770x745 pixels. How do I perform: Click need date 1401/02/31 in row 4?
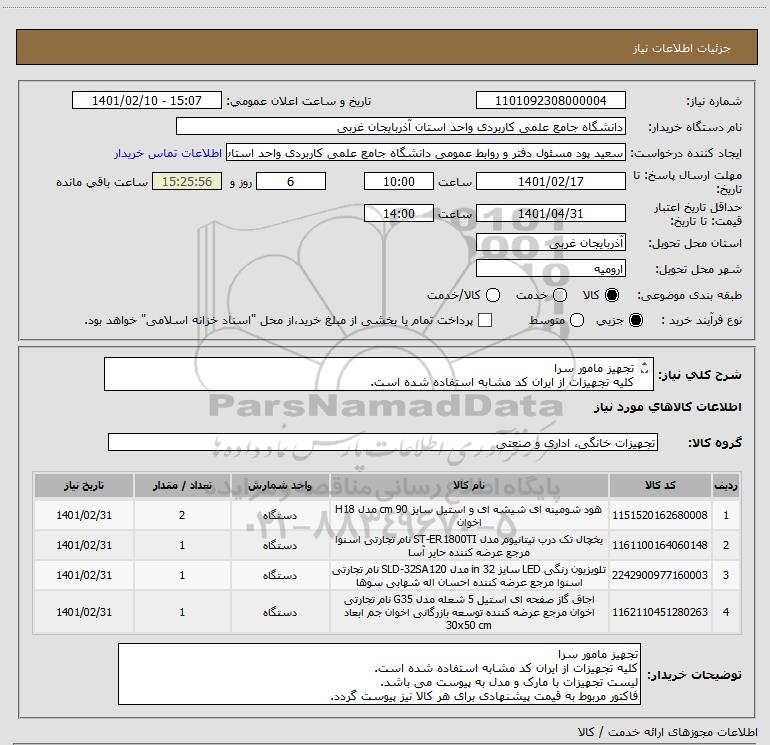[84, 612]
